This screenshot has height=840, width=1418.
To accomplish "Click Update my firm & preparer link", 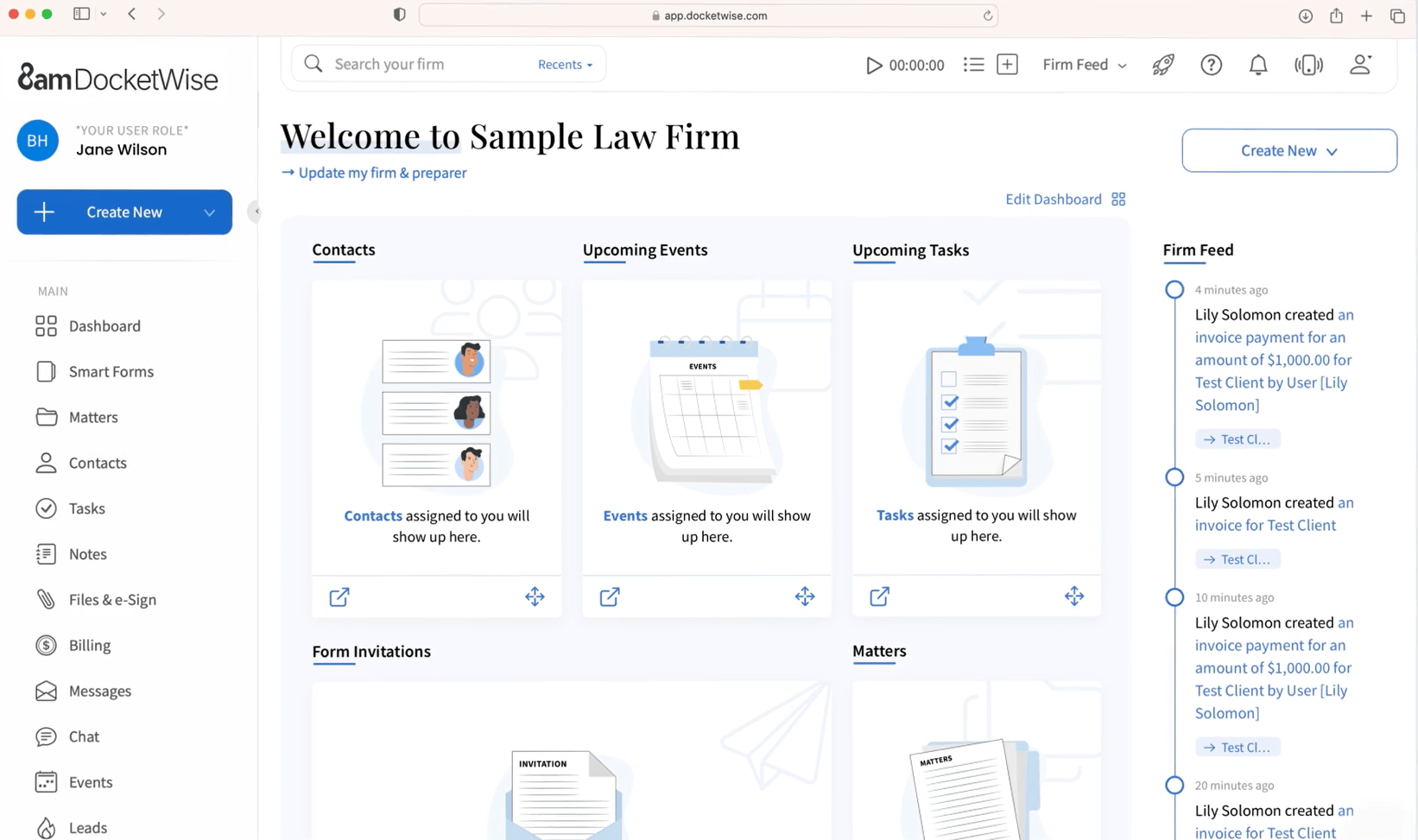I will (374, 173).
